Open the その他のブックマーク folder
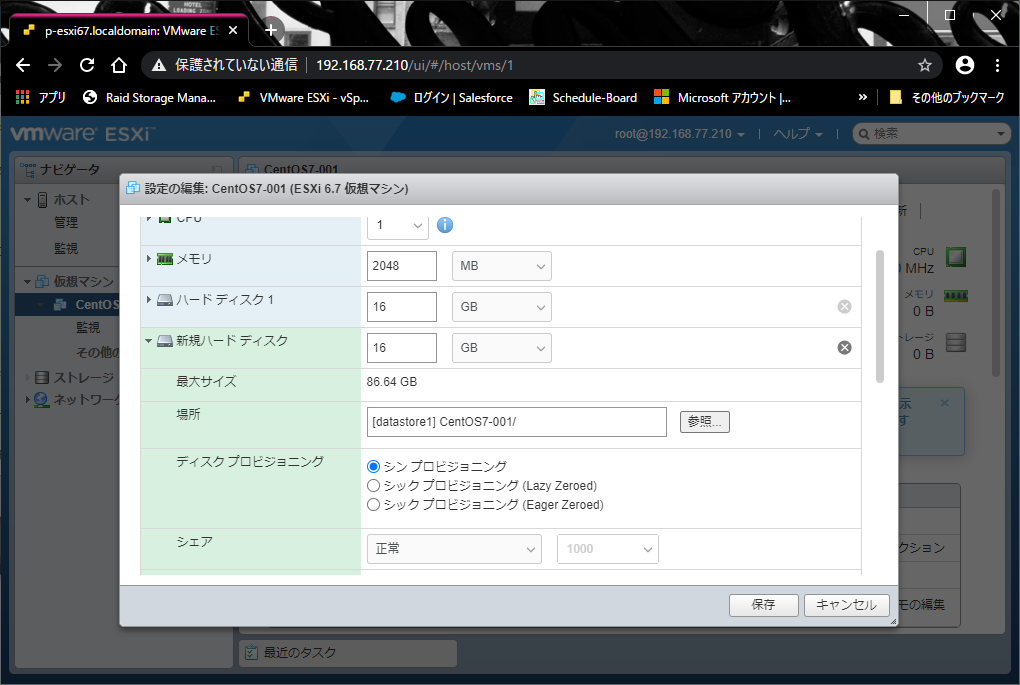Screen dimensions: 1020x685 pyautogui.click(x=946, y=98)
